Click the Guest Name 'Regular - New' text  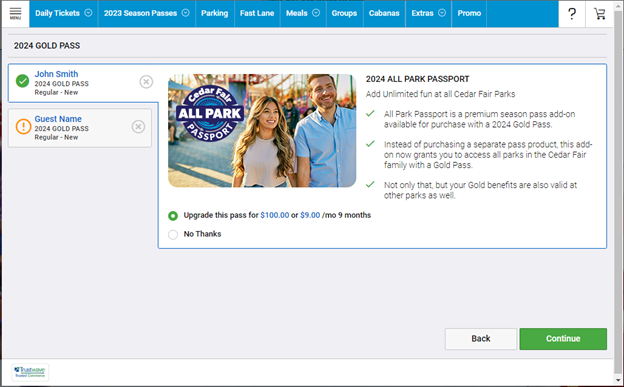pyautogui.click(x=56, y=137)
